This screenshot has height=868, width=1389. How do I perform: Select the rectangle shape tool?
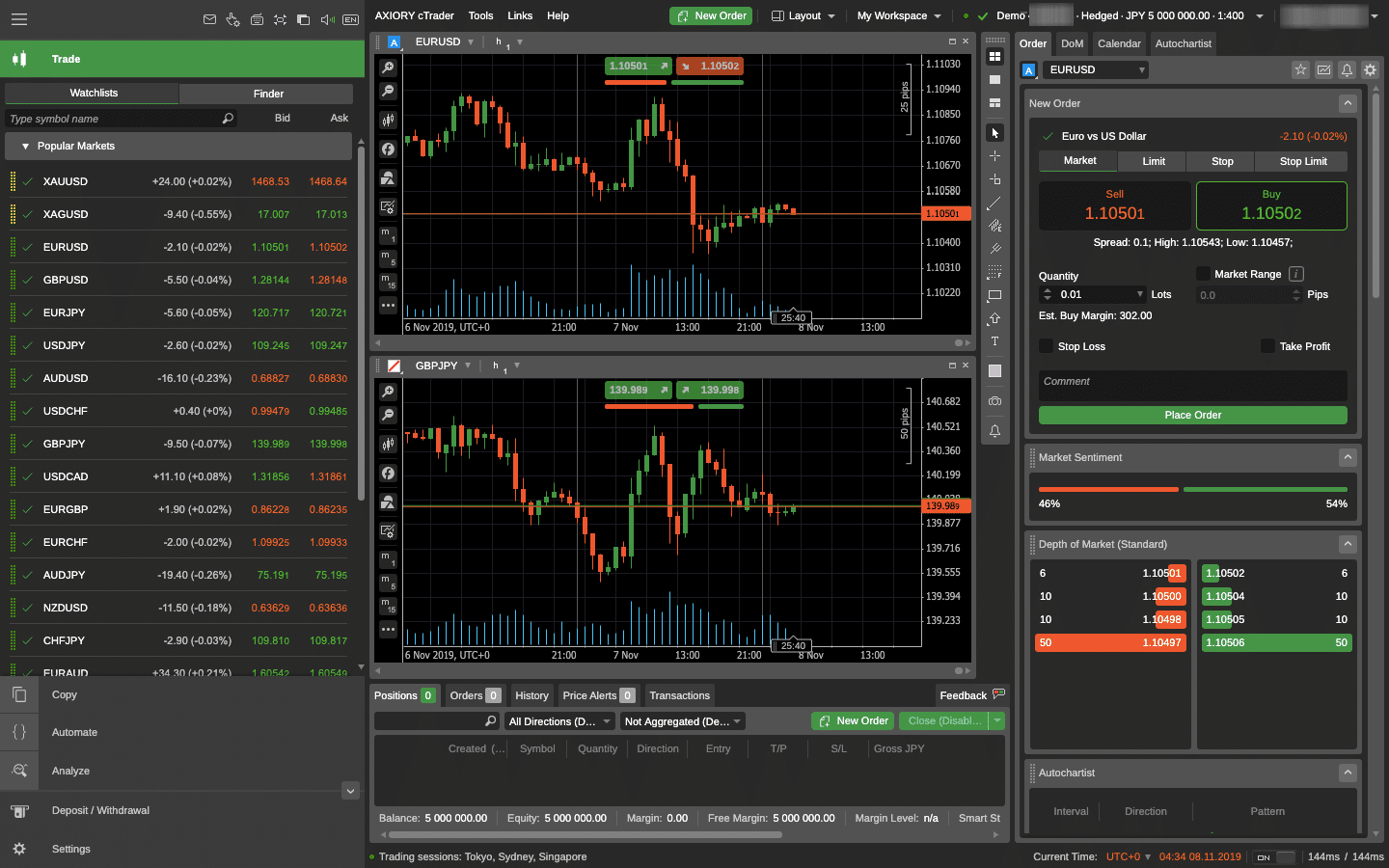(994, 296)
